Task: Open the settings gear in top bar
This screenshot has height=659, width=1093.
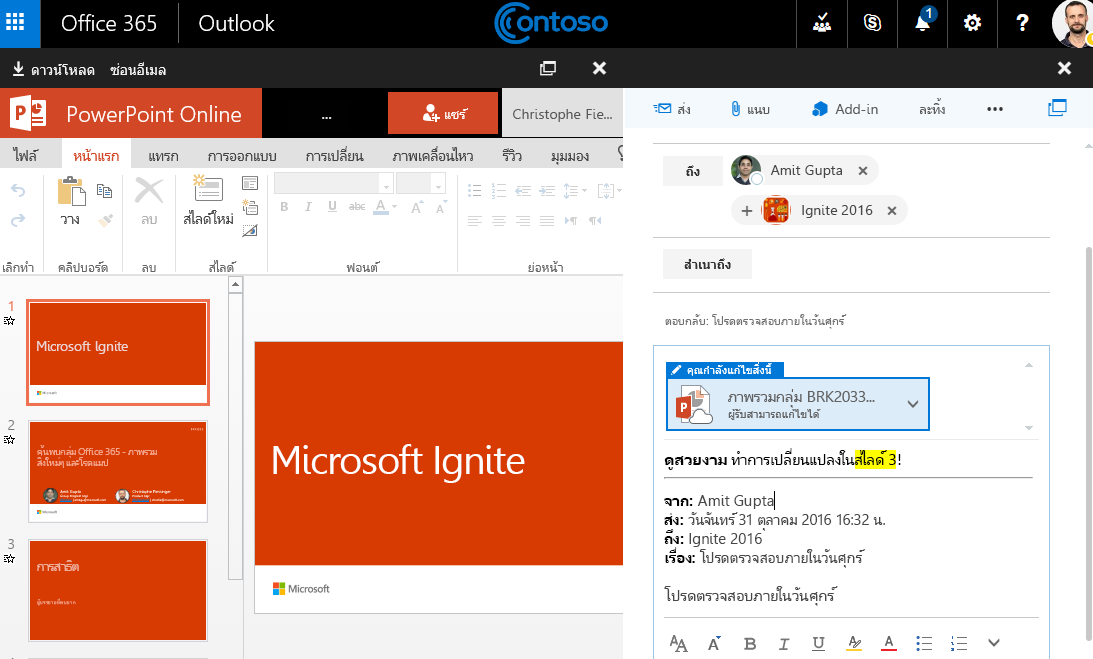Action: point(972,23)
